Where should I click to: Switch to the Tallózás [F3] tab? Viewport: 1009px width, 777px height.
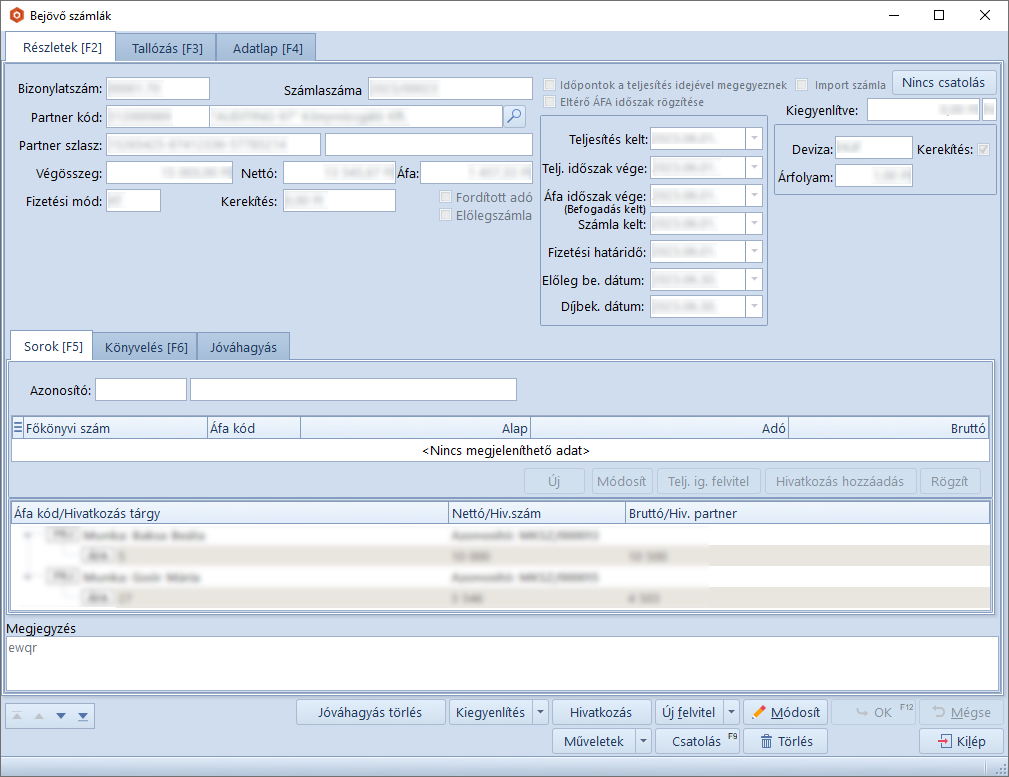pyautogui.click(x=167, y=48)
